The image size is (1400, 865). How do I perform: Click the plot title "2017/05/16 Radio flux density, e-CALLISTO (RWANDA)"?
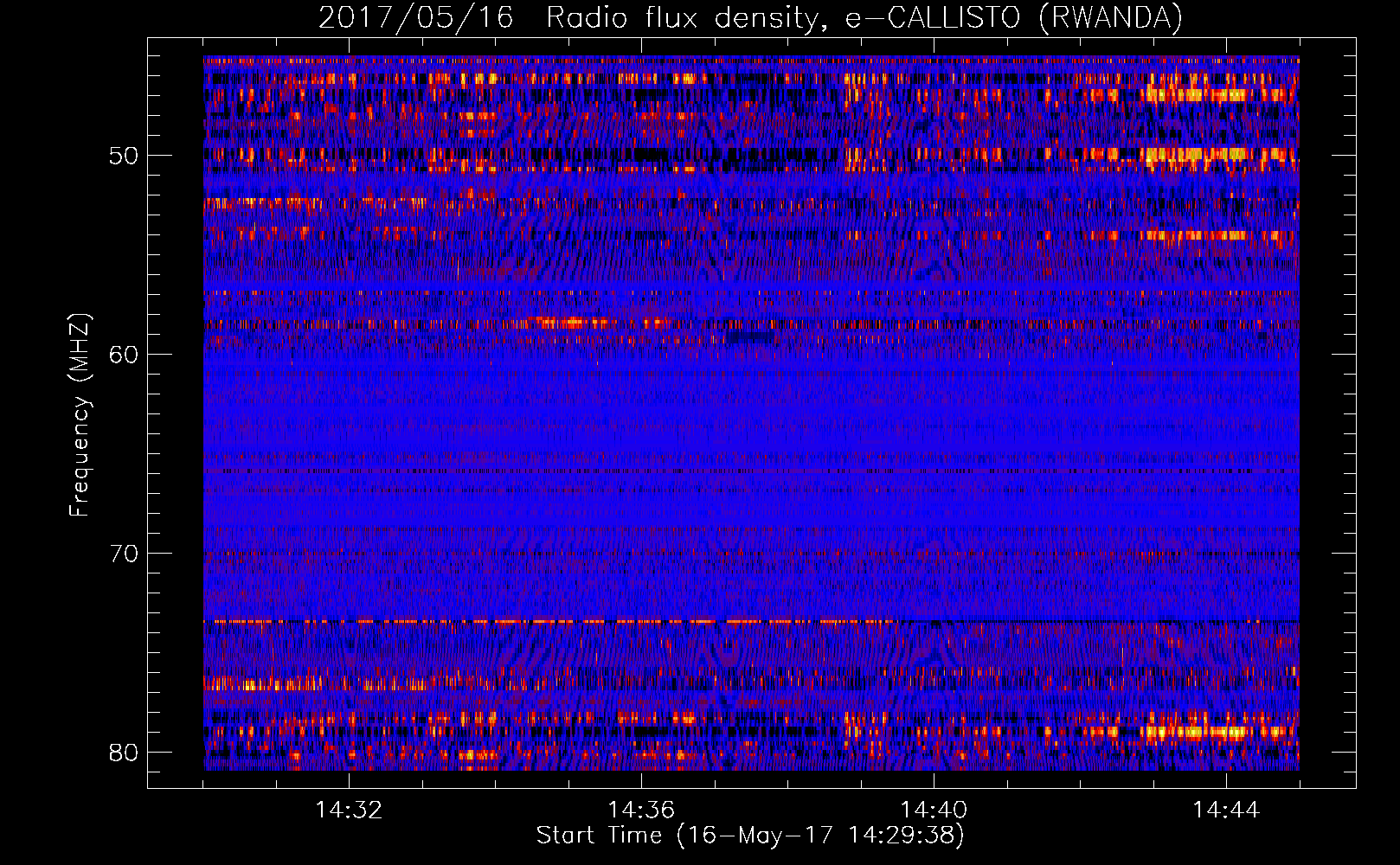(x=750, y=18)
